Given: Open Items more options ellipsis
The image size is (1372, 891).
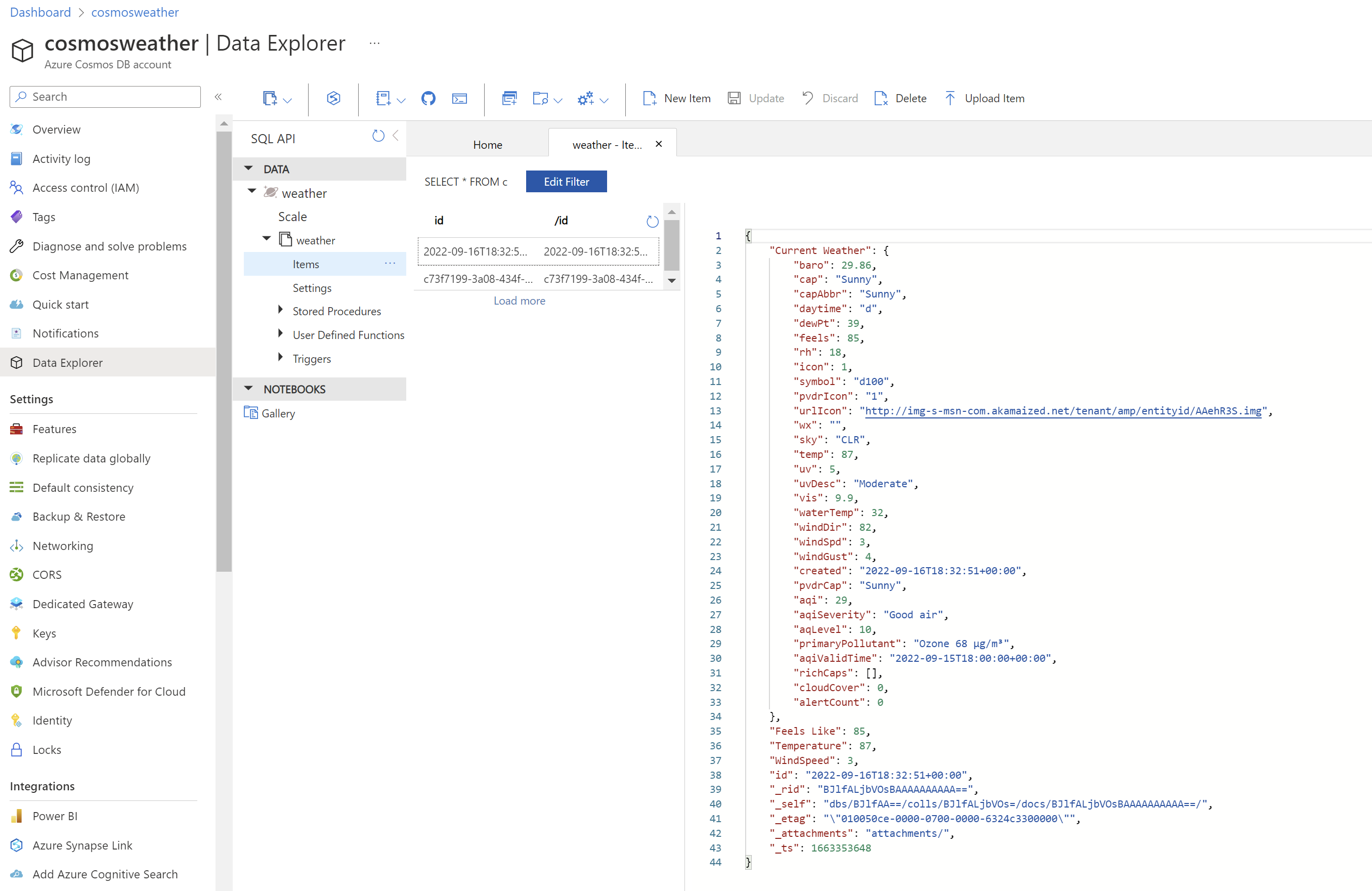Looking at the screenshot, I should tap(390, 264).
